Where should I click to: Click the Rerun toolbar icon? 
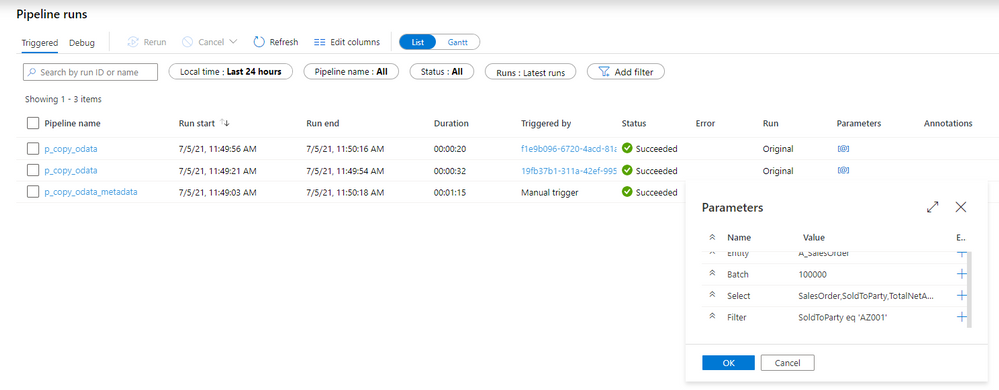(x=133, y=42)
